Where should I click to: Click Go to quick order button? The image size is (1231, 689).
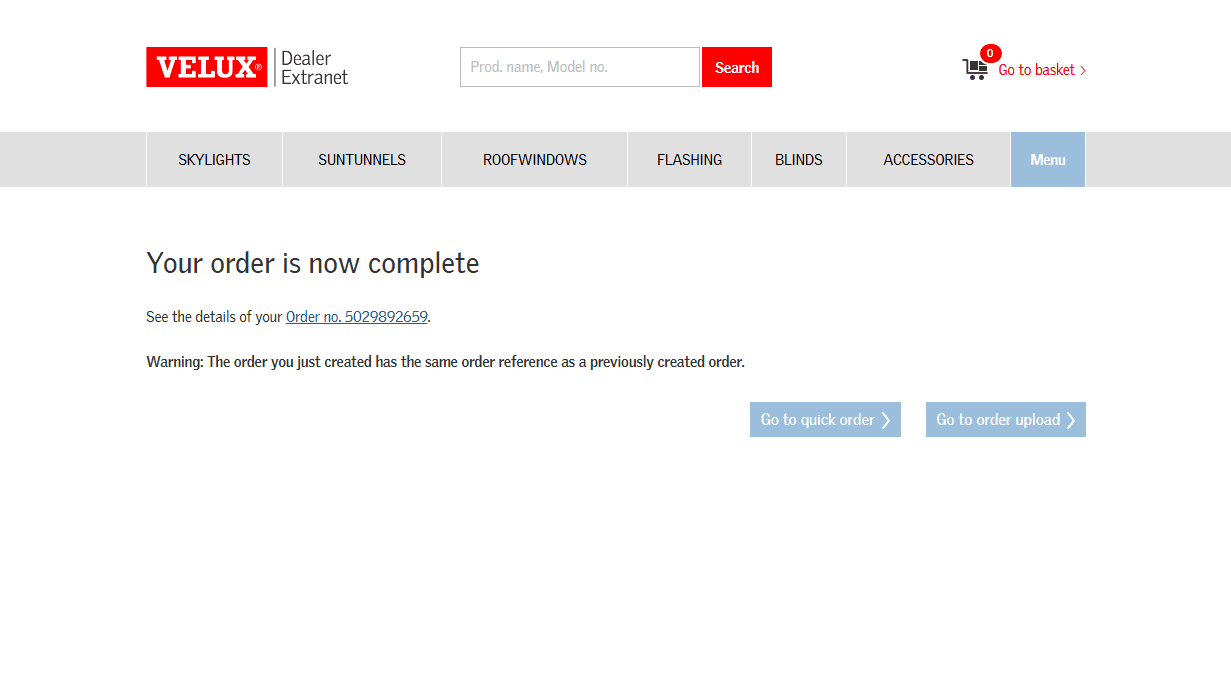coord(825,420)
